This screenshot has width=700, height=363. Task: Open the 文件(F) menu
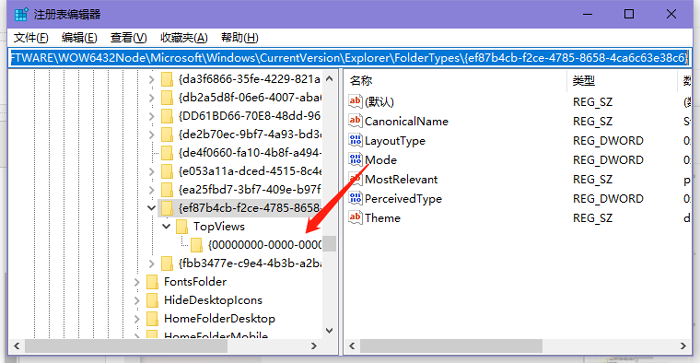pyautogui.click(x=31, y=38)
